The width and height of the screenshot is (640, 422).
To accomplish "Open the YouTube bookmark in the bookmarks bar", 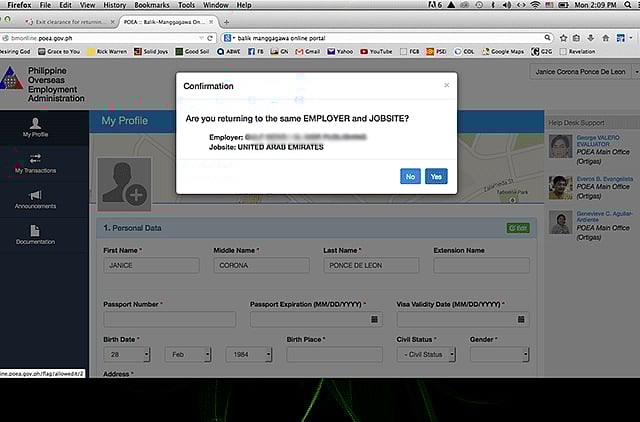I will point(377,50).
